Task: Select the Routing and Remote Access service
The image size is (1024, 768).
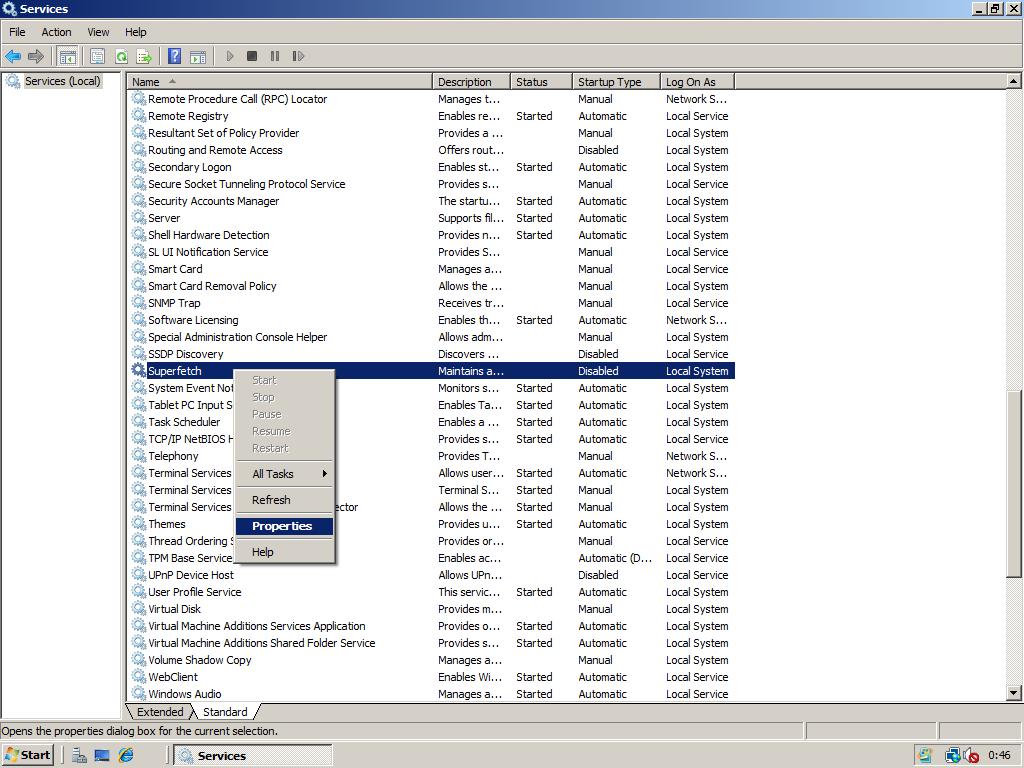Action: [x=215, y=150]
